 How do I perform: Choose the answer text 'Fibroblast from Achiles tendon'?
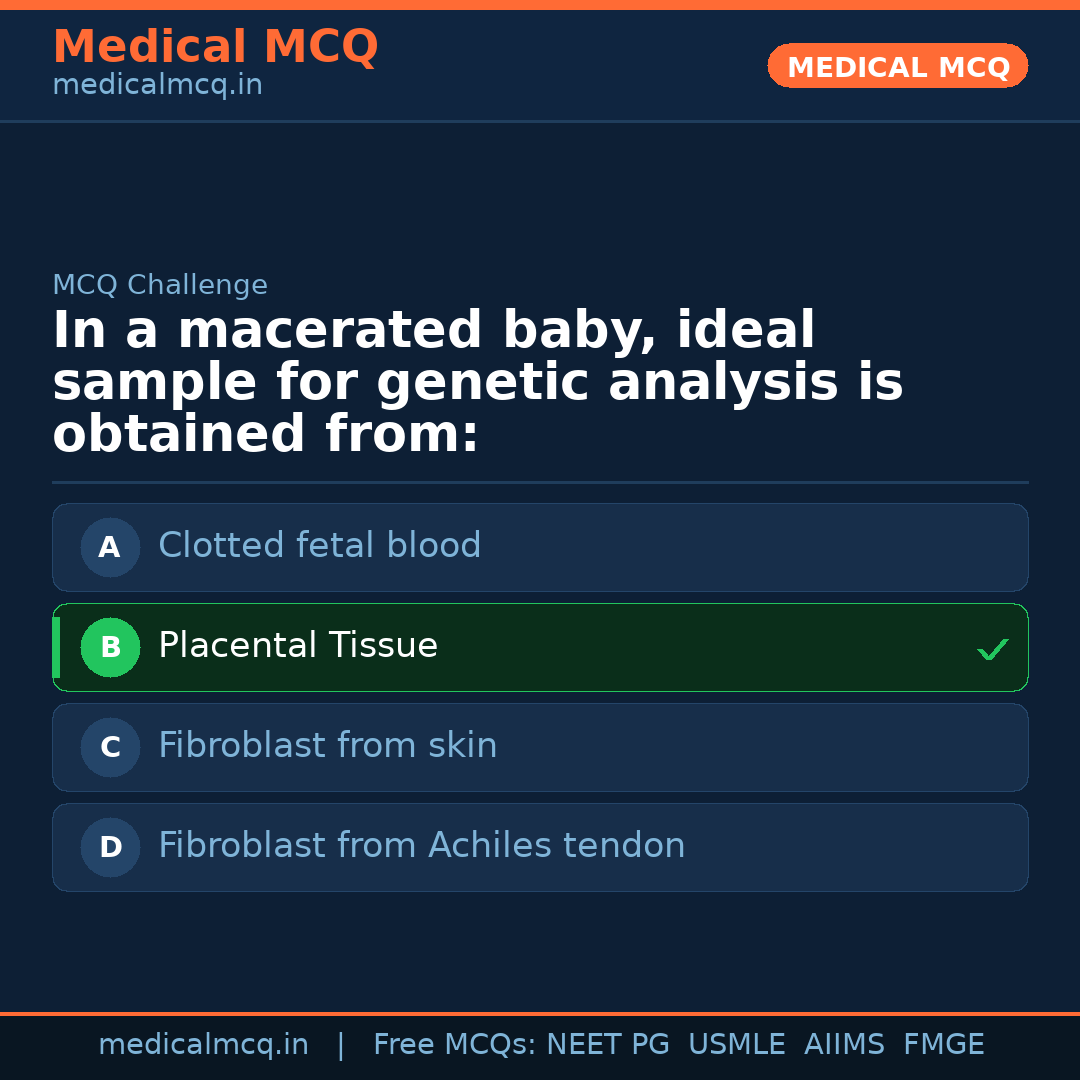421,846
